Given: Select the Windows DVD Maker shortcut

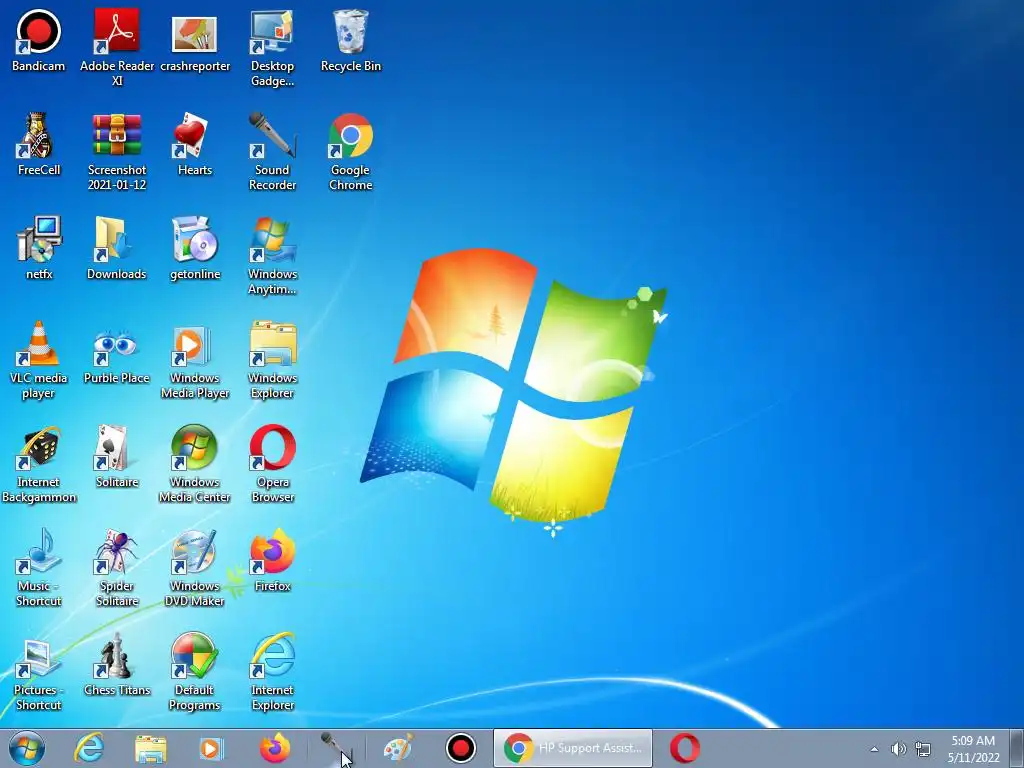Looking at the screenshot, I should (x=195, y=568).
